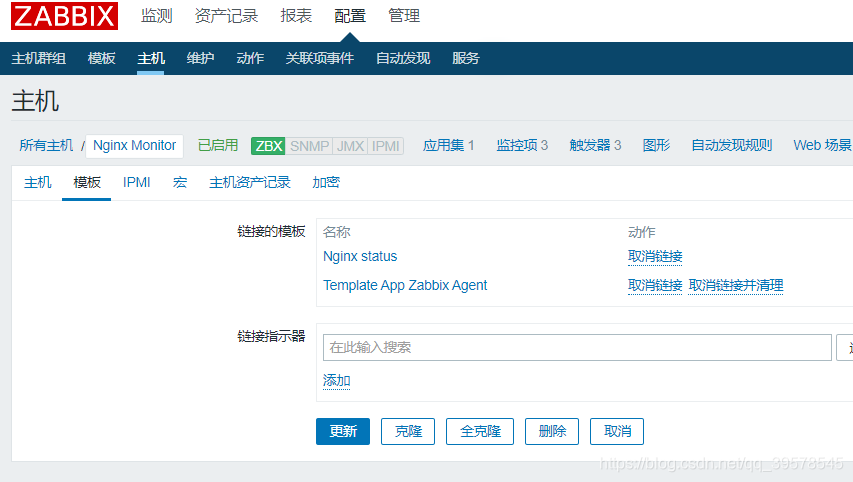
Task: Click the 链接指示器 label
Action: [x=271, y=336]
